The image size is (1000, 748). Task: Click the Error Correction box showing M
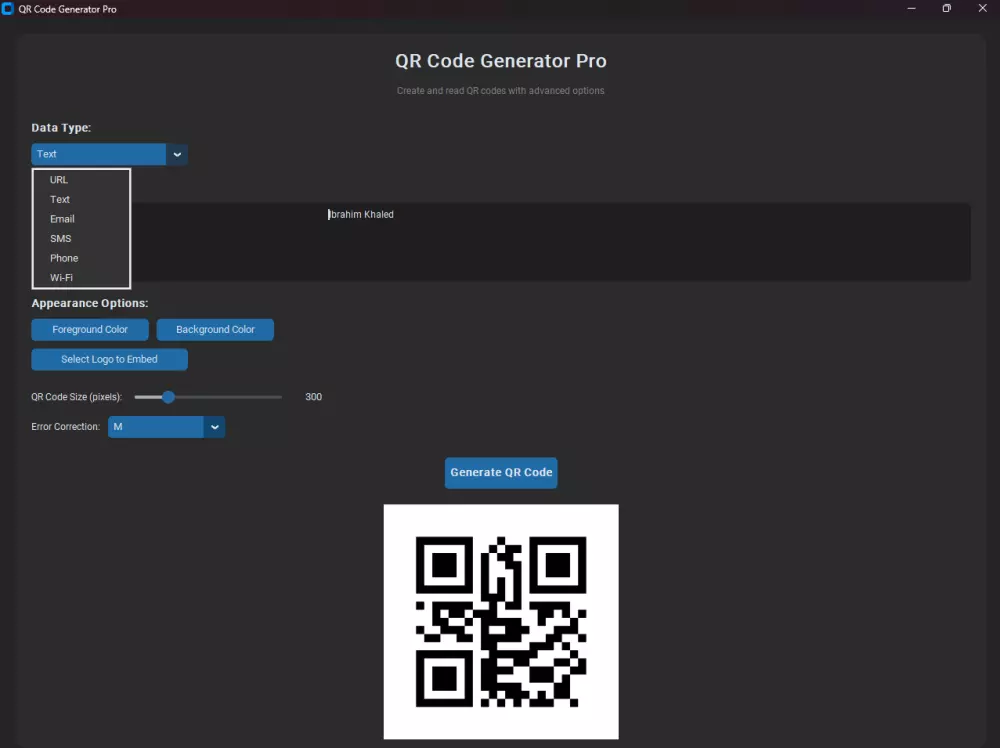point(166,427)
